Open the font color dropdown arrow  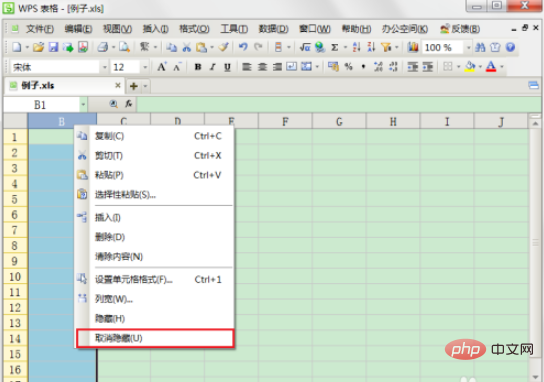click(x=502, y=67)
